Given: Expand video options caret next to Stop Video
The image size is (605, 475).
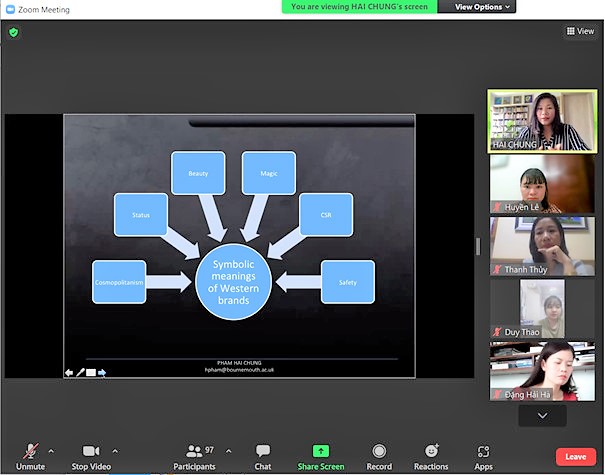Looking at the screenshot, I should [115, 450].
